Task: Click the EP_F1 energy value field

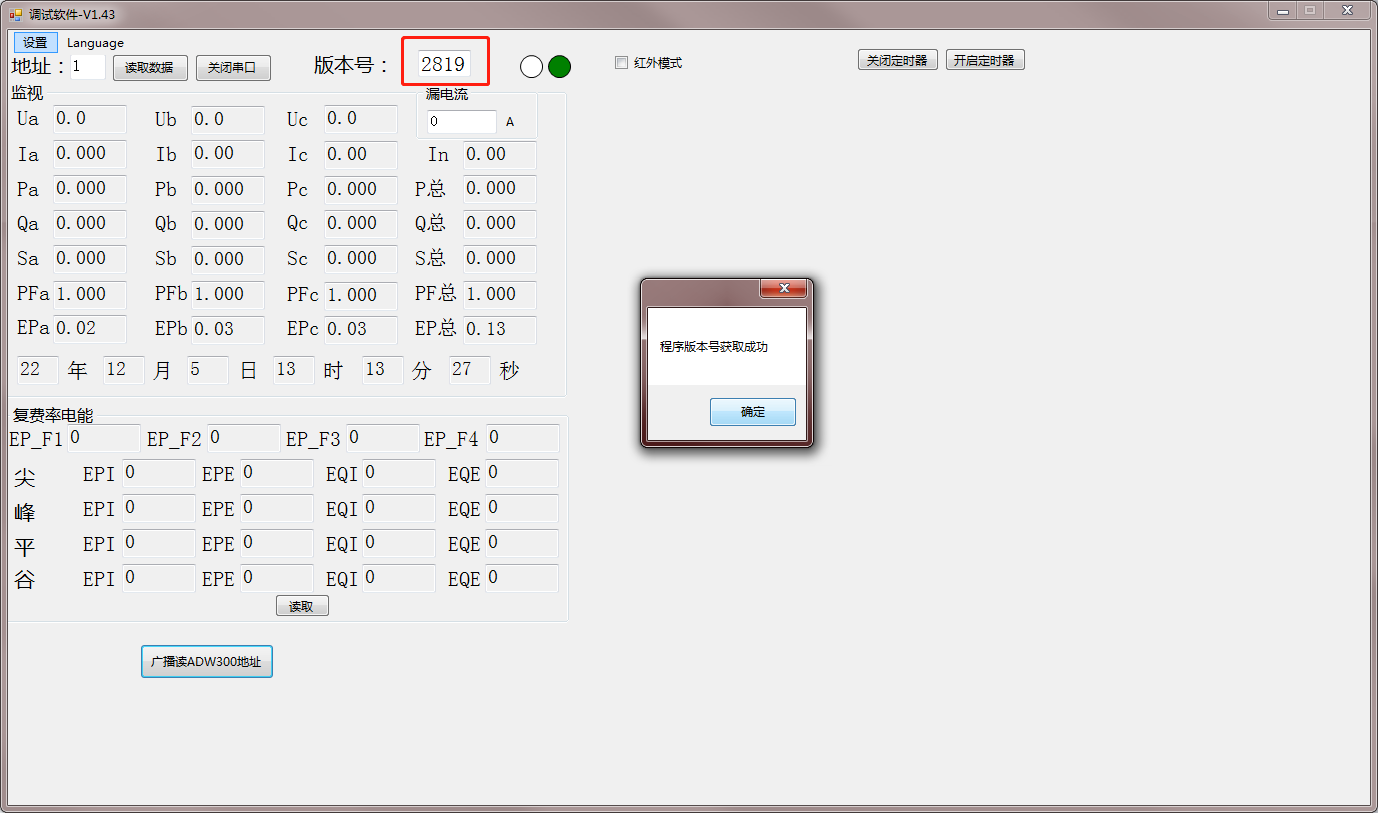Action: click(104, 438)
